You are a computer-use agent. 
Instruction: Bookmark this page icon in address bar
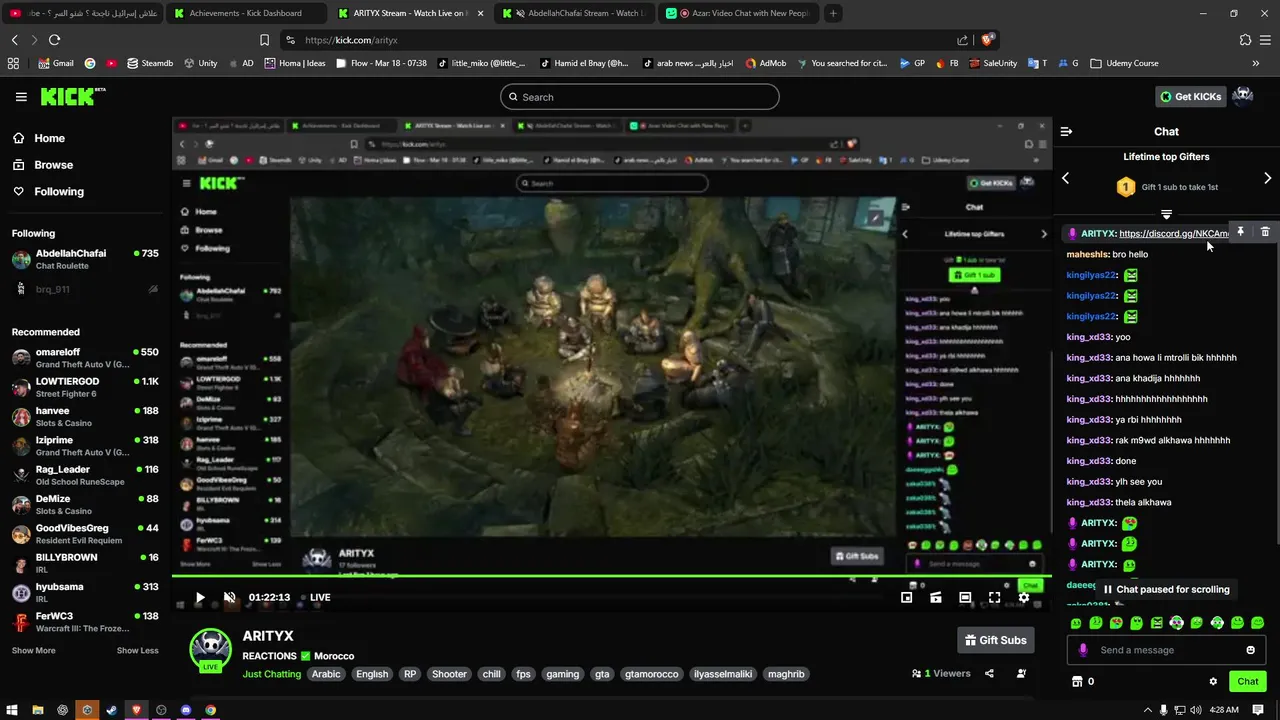[264, 40]
